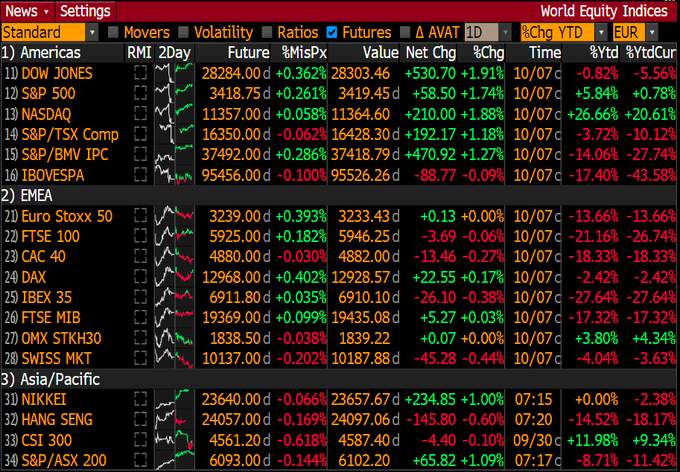Sort by the Net Chg column header
680x472 pixels.
(x=431, y=53)
